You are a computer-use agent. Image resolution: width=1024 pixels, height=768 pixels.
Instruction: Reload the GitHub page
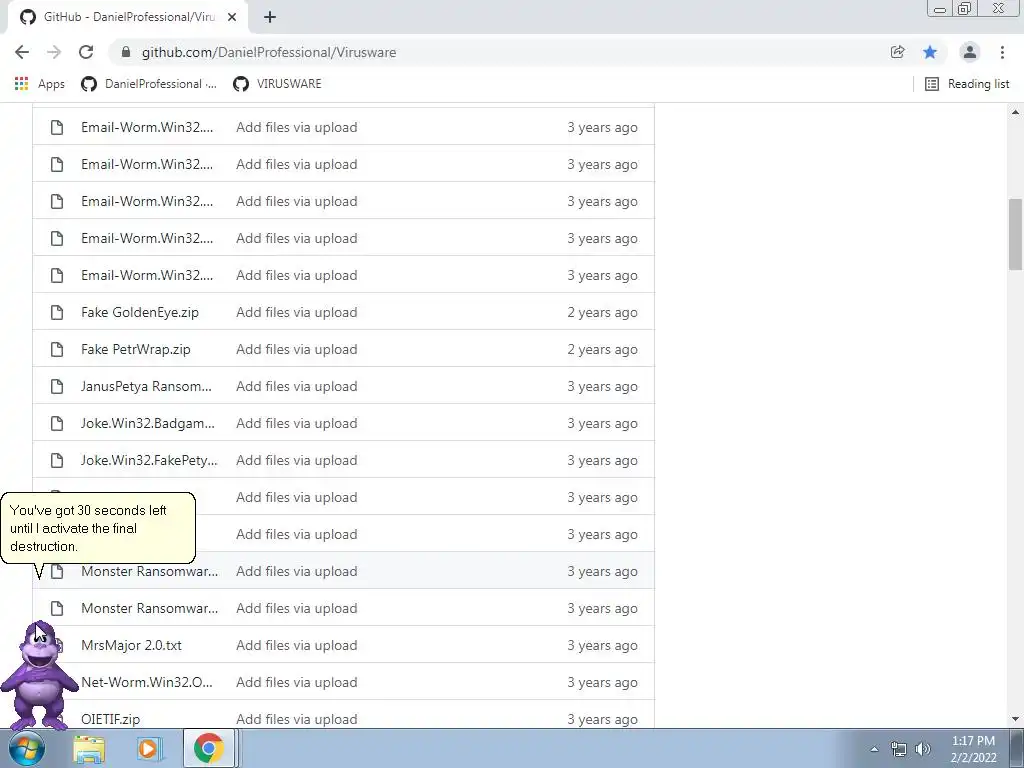pyautogui.click(x=86, y=52)
